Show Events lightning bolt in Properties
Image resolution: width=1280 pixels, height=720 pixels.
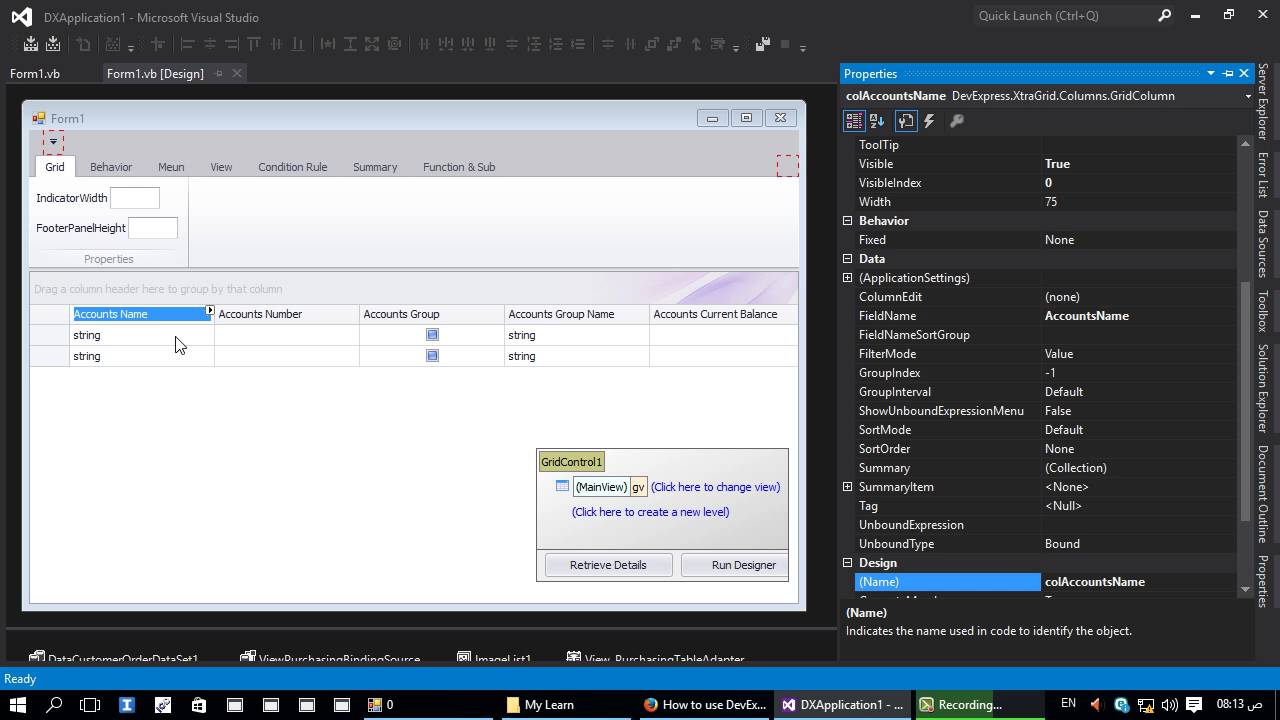pos(929,121)
